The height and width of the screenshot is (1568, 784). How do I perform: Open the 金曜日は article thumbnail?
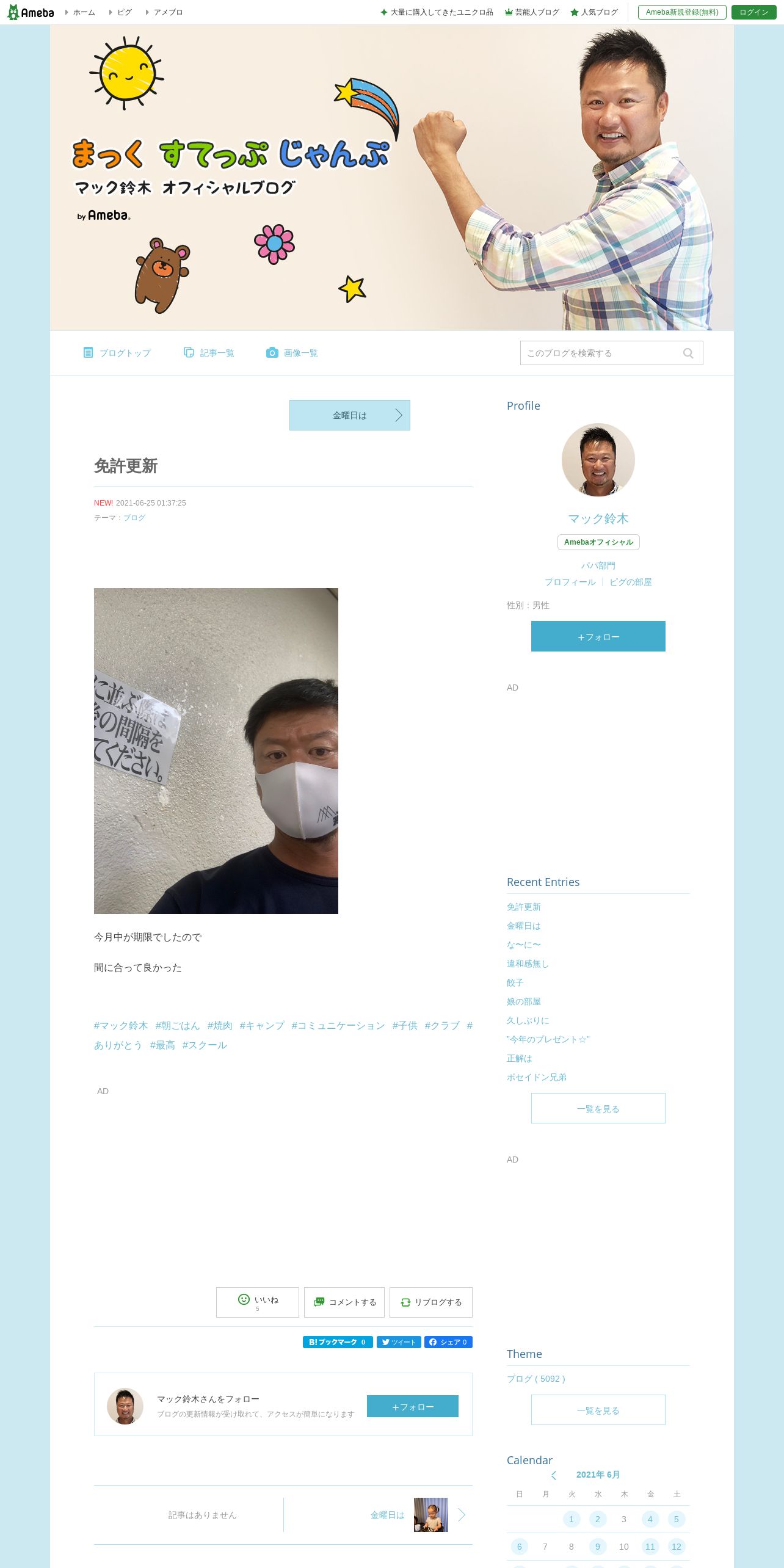(431, 1515)
